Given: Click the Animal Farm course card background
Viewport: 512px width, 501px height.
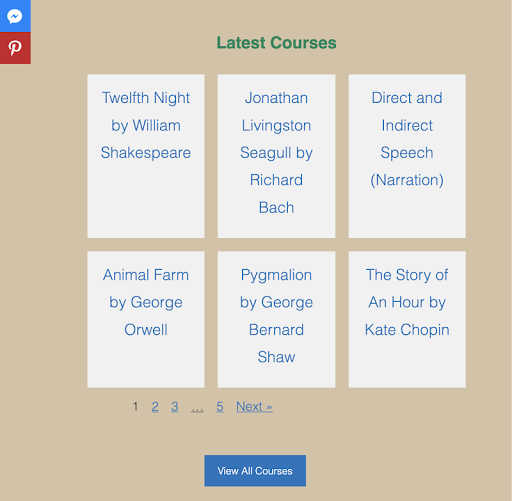Looking at the screenshot, I should (x=146, y=365).
